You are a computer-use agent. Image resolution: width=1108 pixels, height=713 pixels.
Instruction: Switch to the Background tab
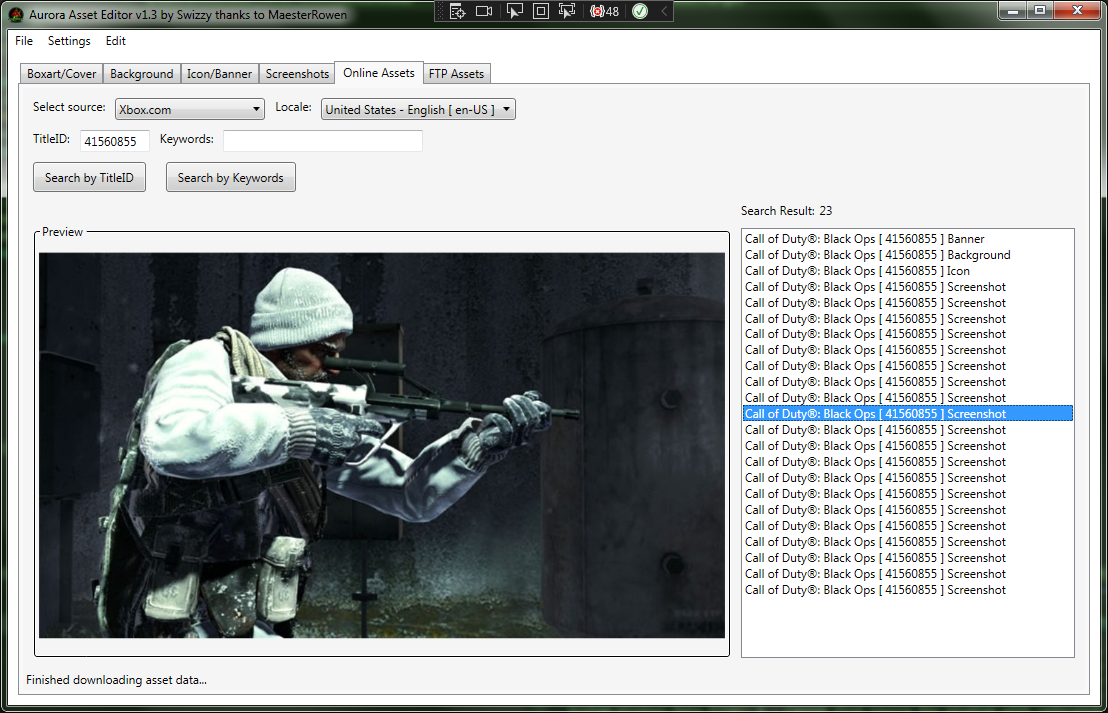tap(141, 73)
